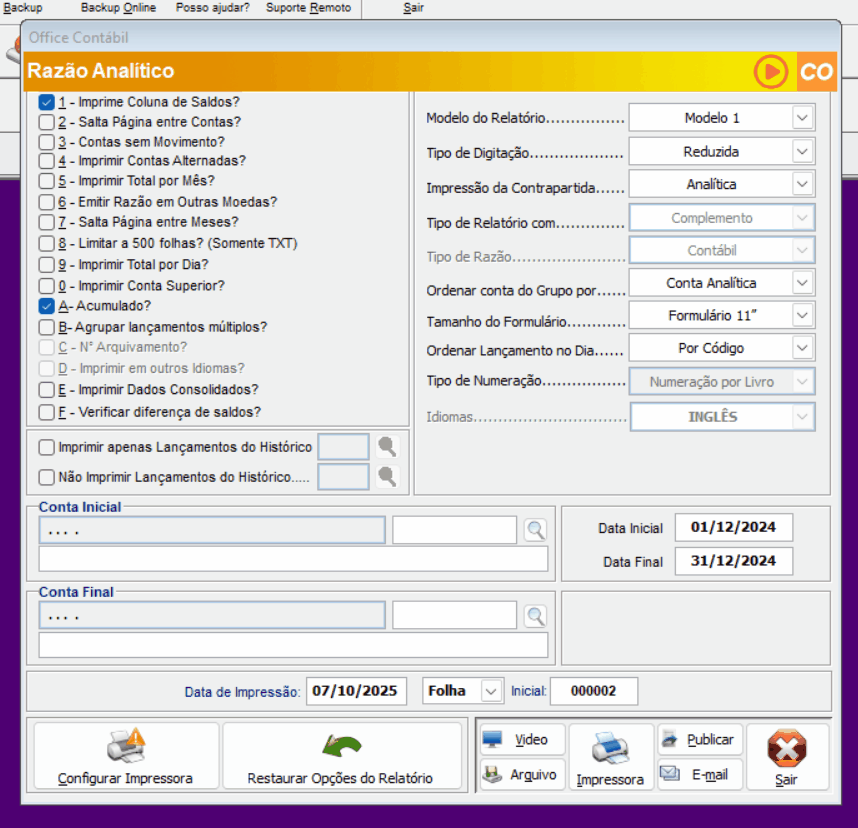Click the Publicar button
Viewport: 858px width, 828px height.
(699, 740)
